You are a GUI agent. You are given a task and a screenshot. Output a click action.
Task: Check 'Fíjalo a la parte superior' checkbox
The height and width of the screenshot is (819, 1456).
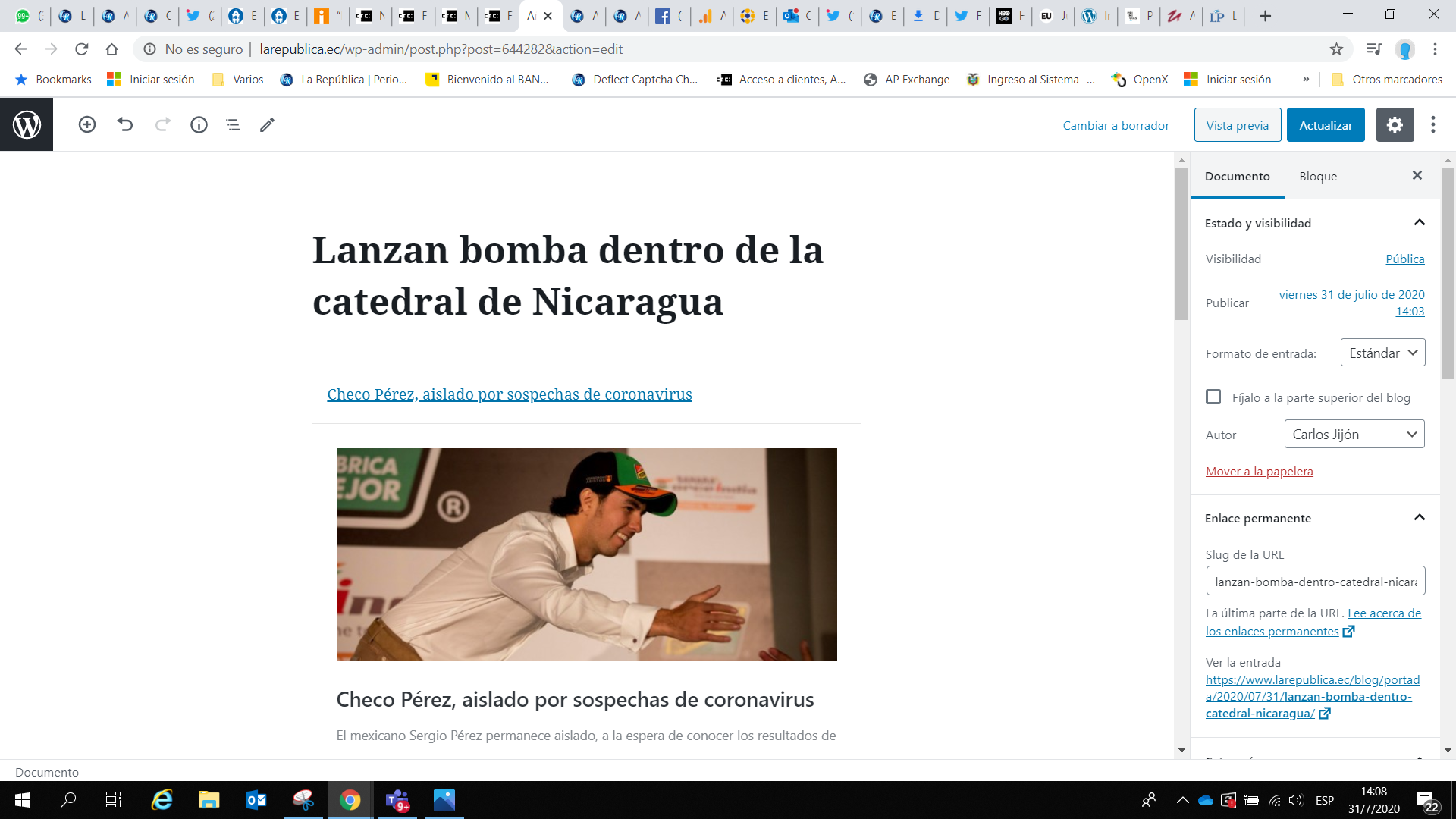(1213, 397)
